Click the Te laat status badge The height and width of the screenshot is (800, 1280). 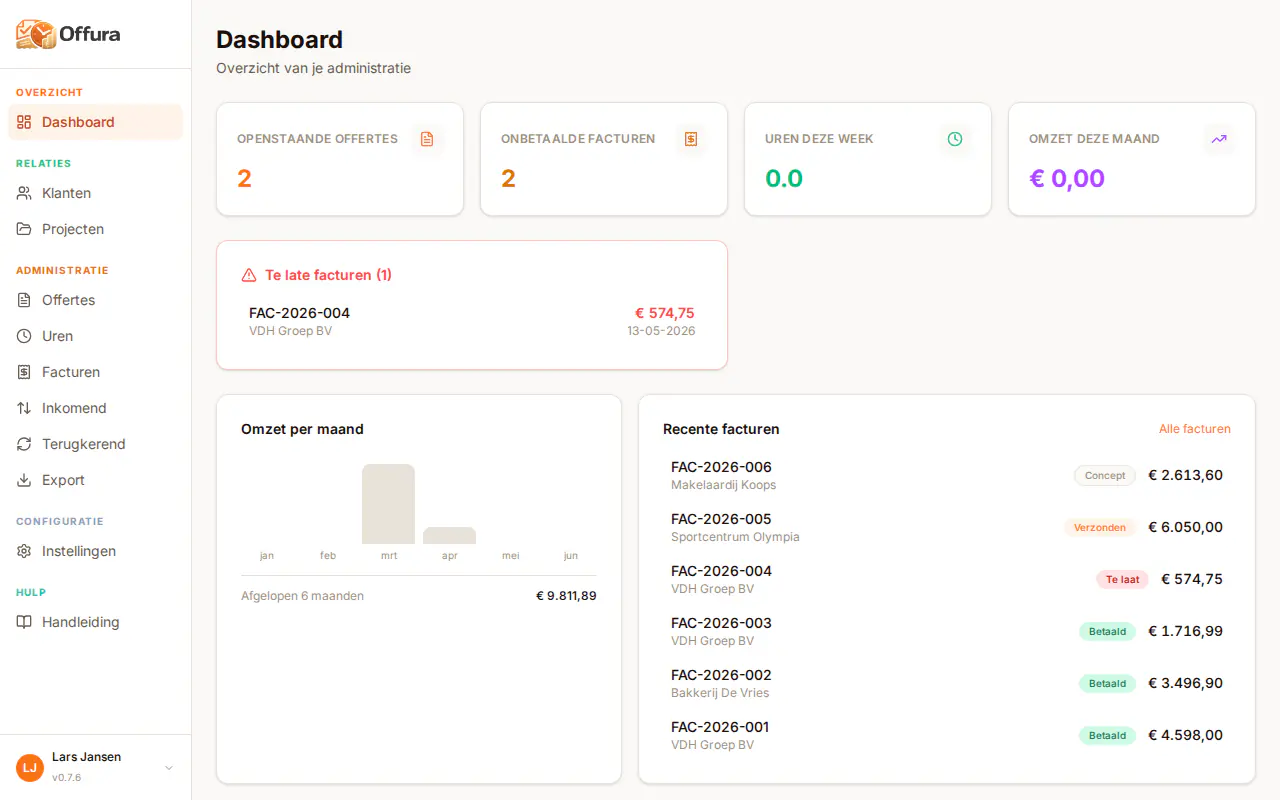coord(1122,580)
